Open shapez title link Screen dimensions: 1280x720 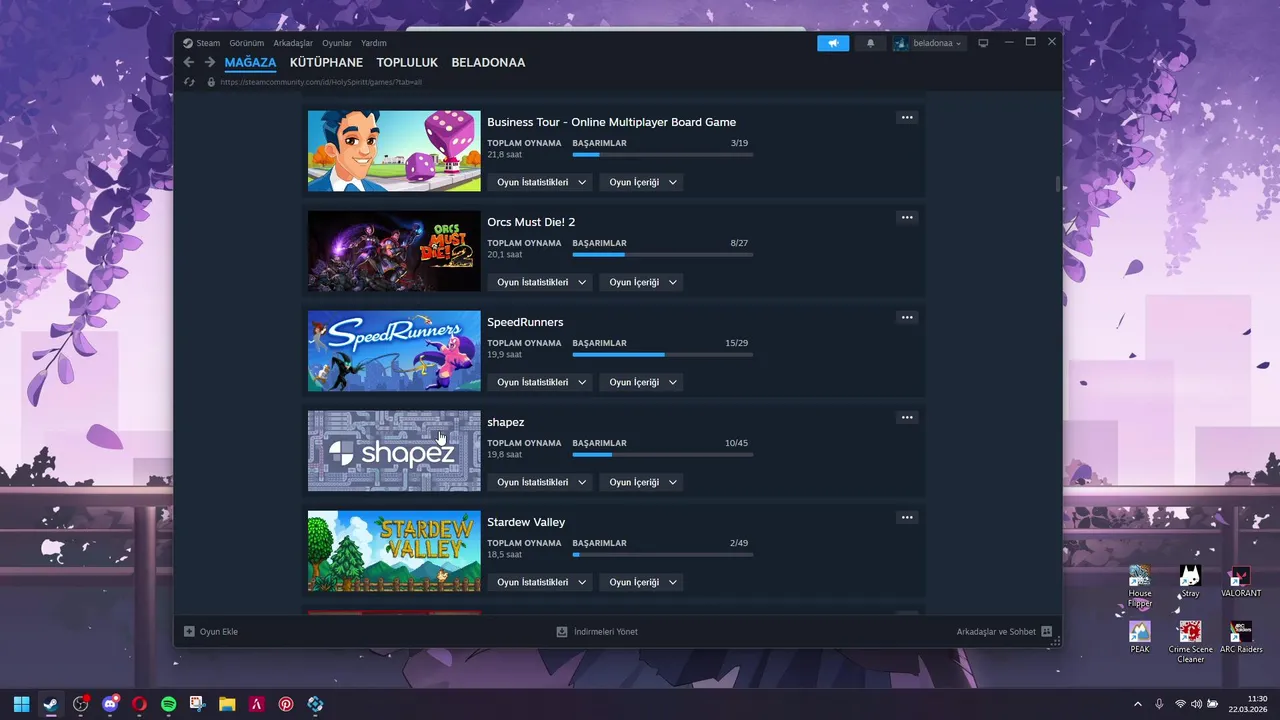(506, 422)
